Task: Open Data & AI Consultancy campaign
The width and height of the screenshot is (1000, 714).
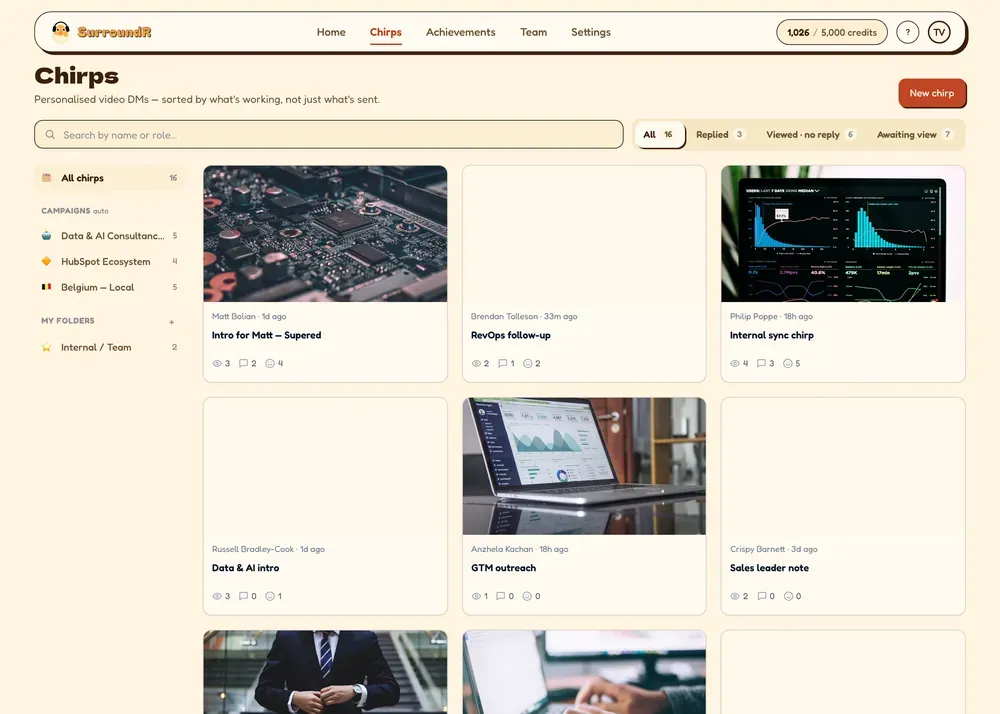Action: [109, 235]
